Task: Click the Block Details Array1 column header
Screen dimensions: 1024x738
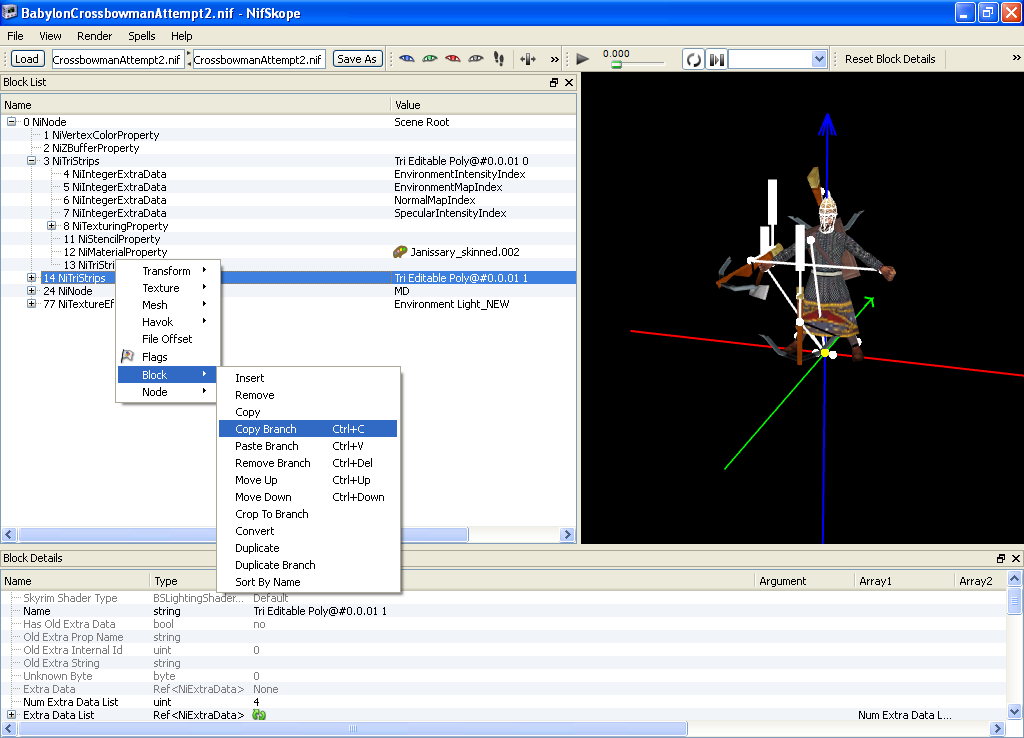Action: (904, 581)
